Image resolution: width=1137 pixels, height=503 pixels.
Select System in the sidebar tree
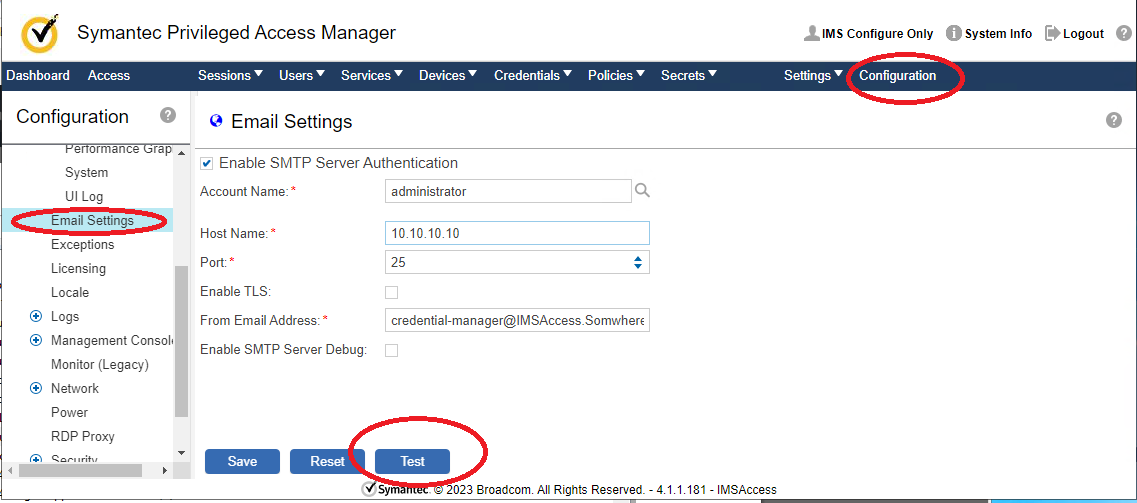86,172
